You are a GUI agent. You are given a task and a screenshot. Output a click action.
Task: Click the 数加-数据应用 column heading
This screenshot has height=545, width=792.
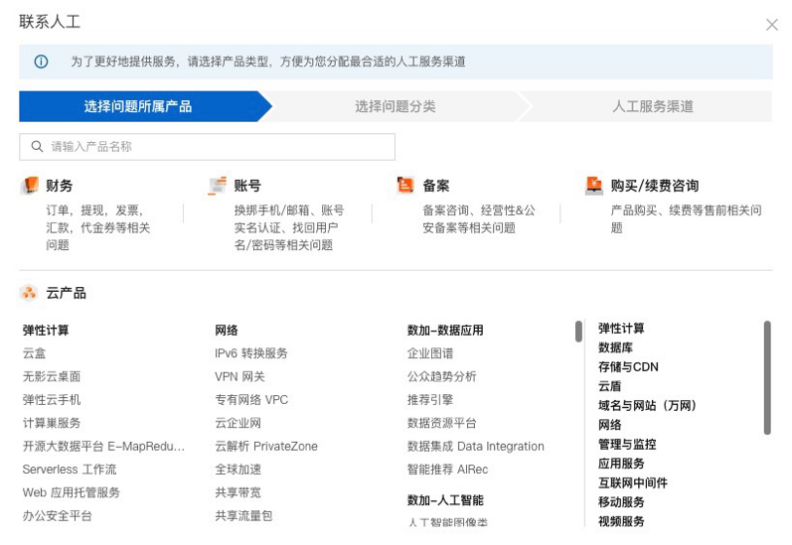click(x=445, y=330)
